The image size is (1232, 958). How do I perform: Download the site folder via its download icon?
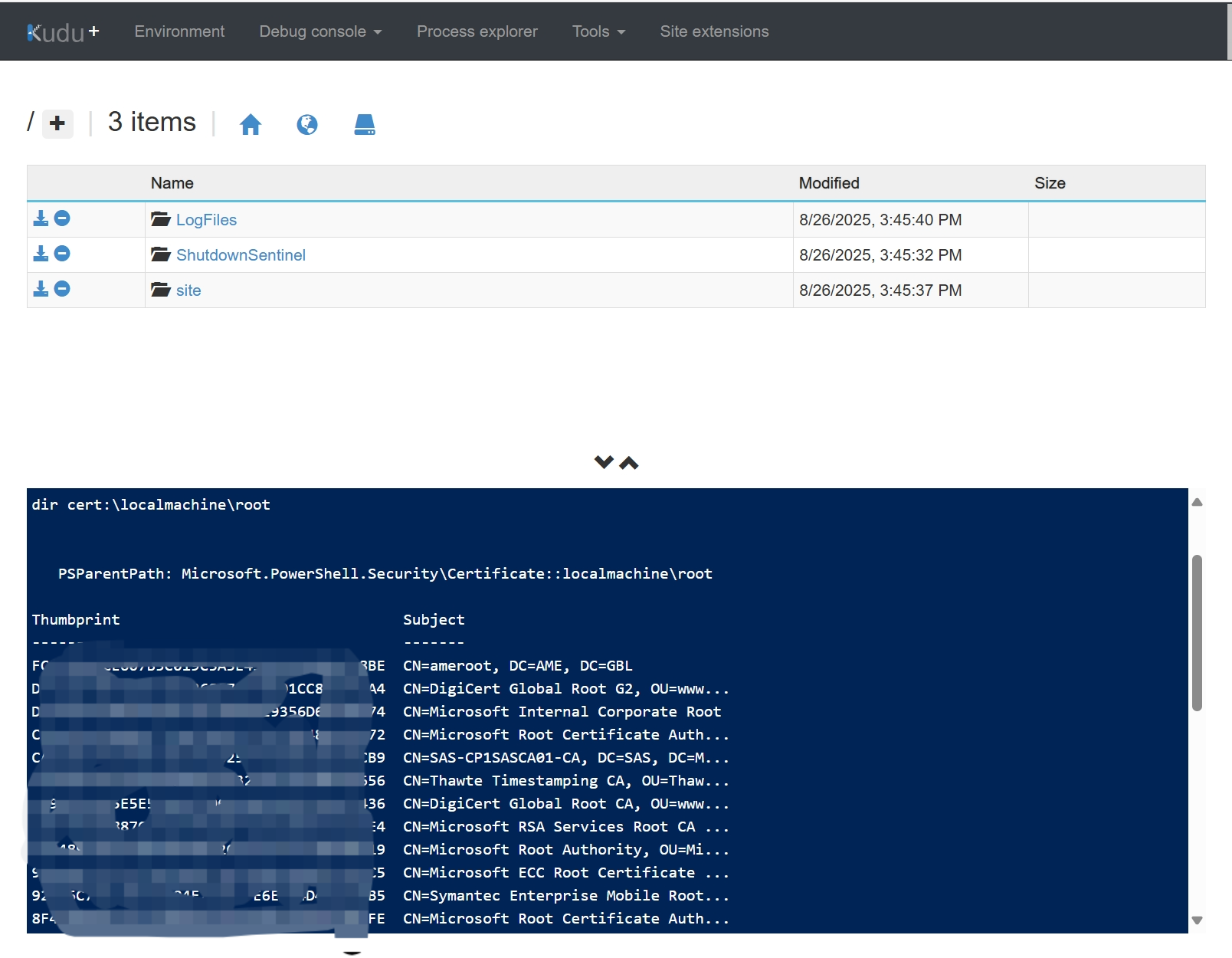pos(41,288)
